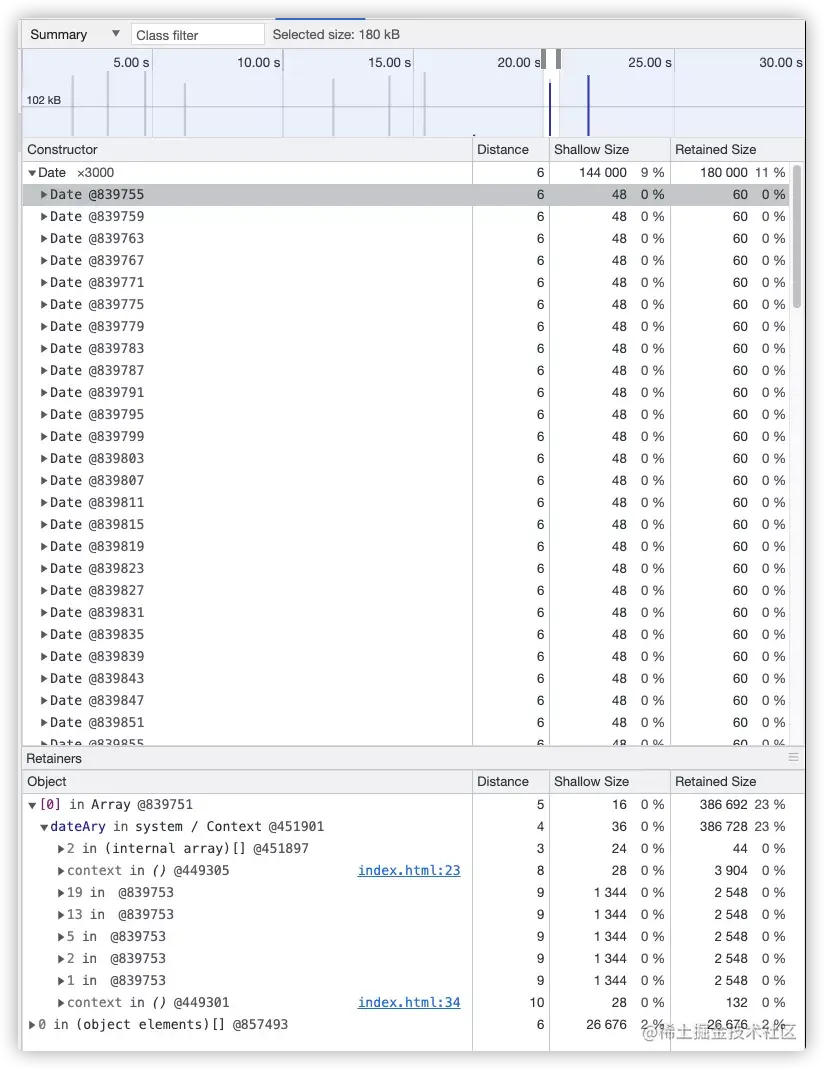Click the Retainers panel menu icon
This screenshot has height=1069, width=824.
pos(793,757)
